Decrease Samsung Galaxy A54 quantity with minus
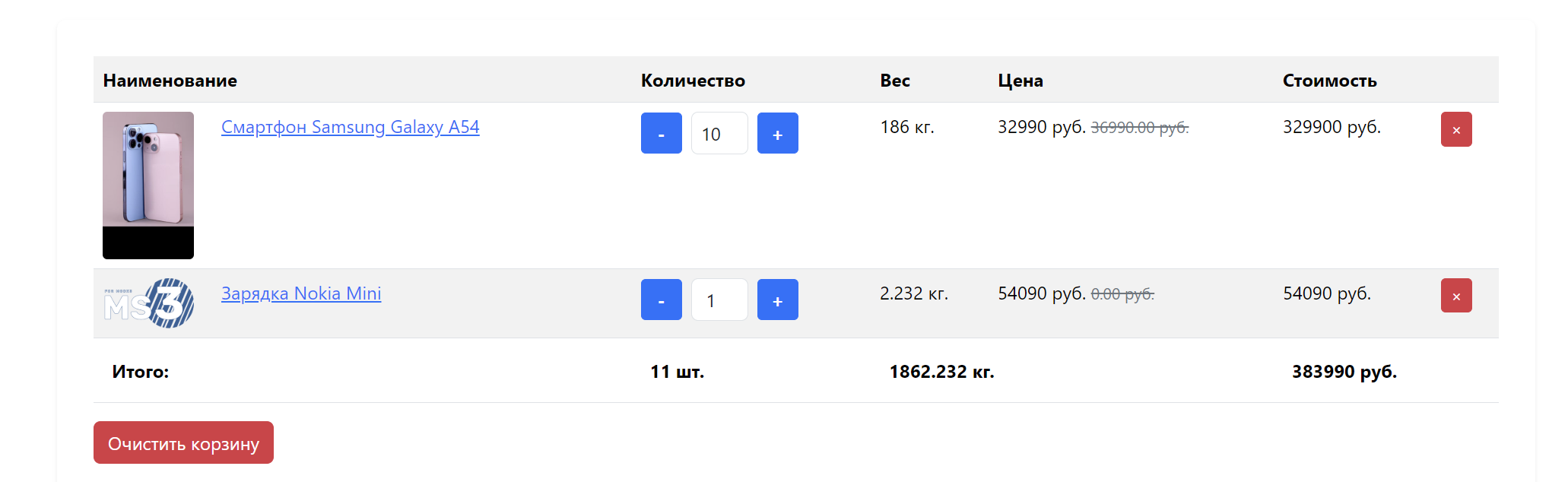 point(661,133)
